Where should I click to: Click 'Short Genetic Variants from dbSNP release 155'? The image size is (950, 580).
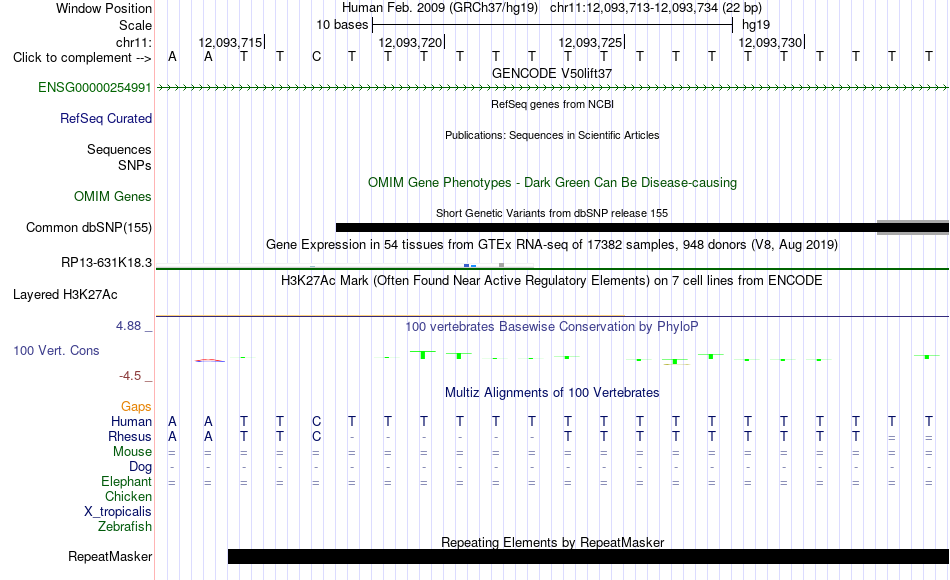coord(552,213)
